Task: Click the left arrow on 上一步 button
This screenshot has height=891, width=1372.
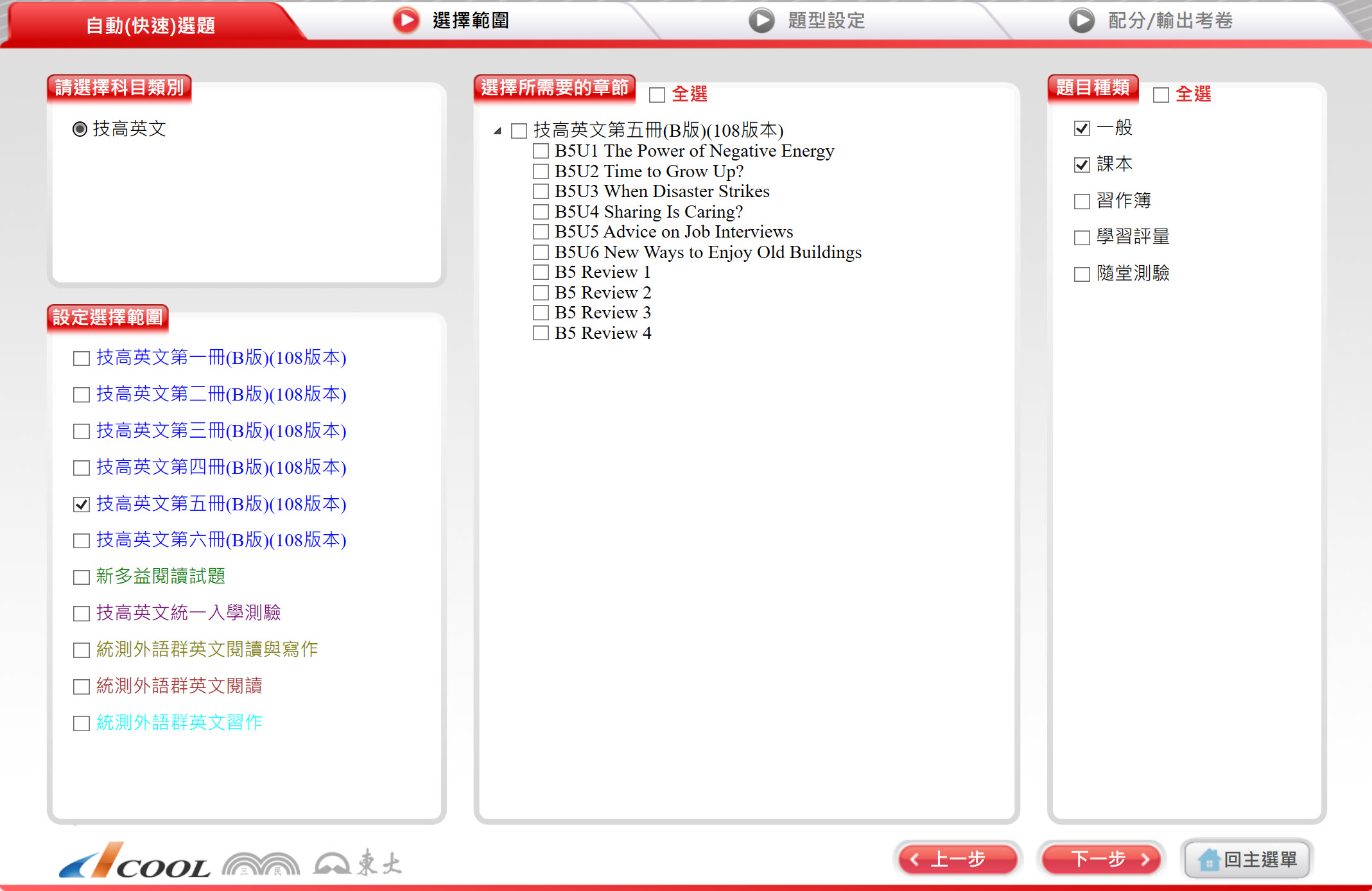Action: 915,860
